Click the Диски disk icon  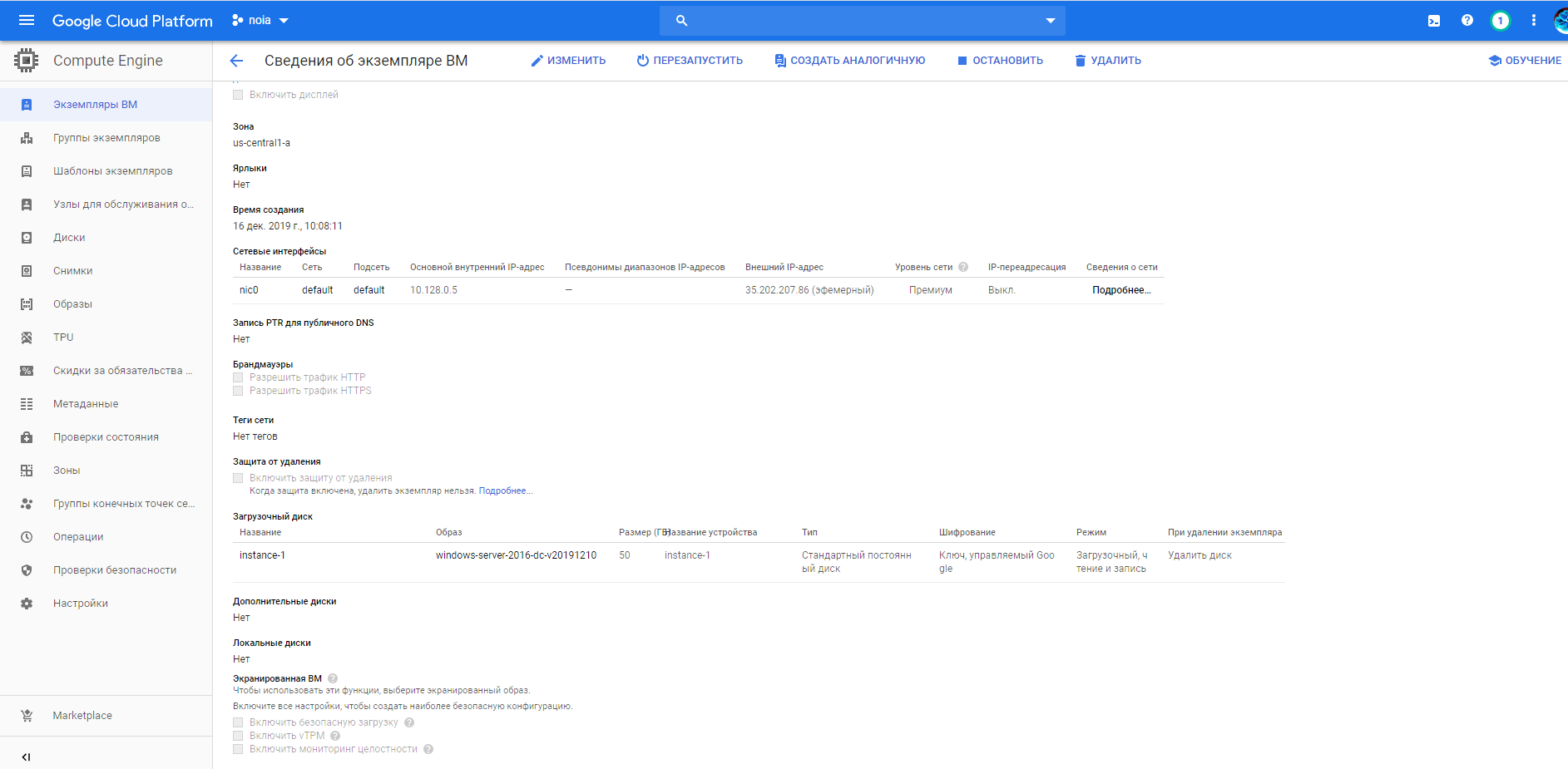pyautogui.click(x=27, y=238)
